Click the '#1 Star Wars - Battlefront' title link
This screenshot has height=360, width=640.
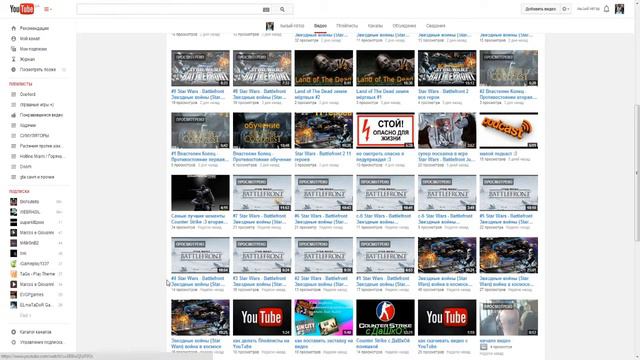(x=382, y=281)
